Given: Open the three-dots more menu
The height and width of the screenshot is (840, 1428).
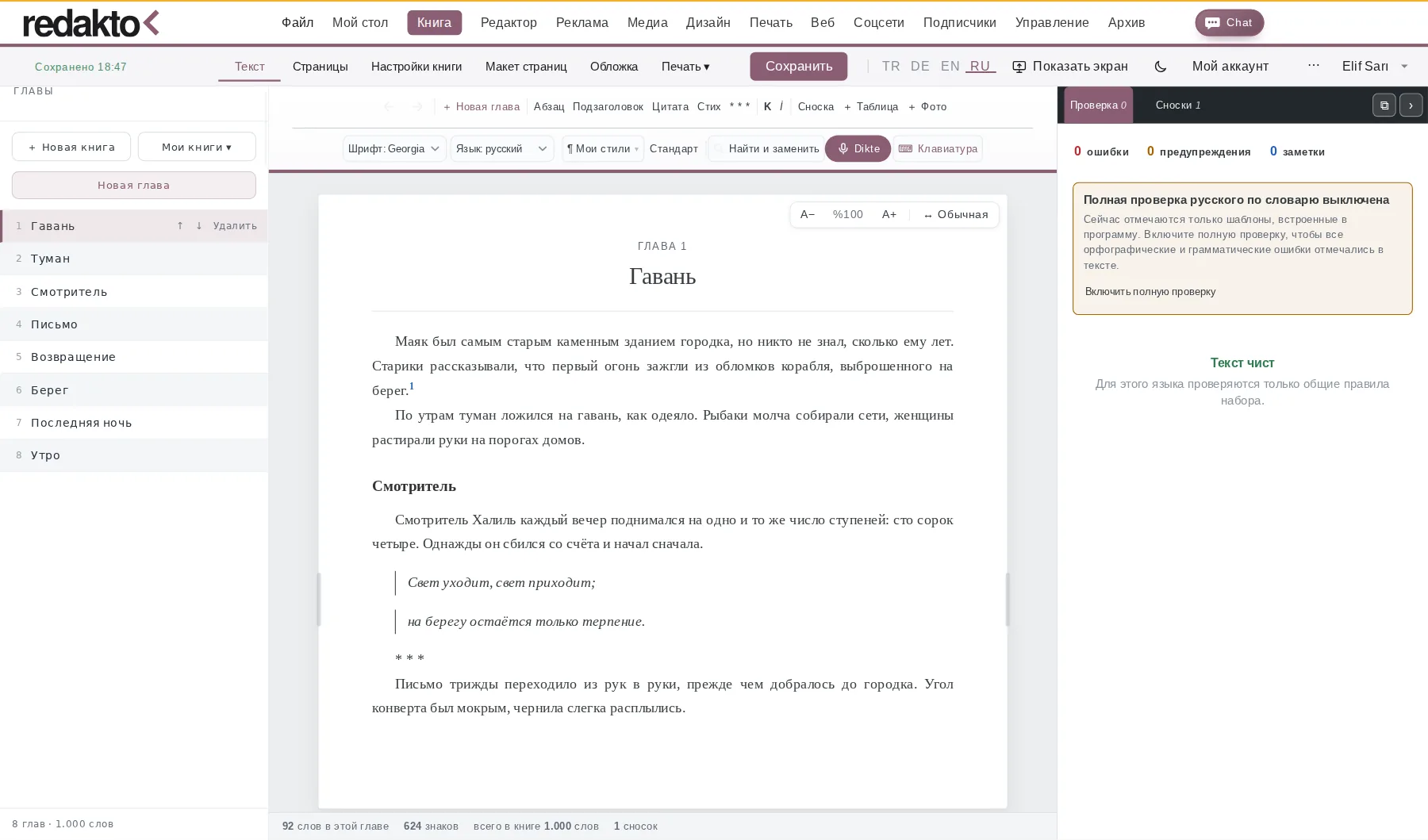Looking at the screenshot, I should [1314, 66].
